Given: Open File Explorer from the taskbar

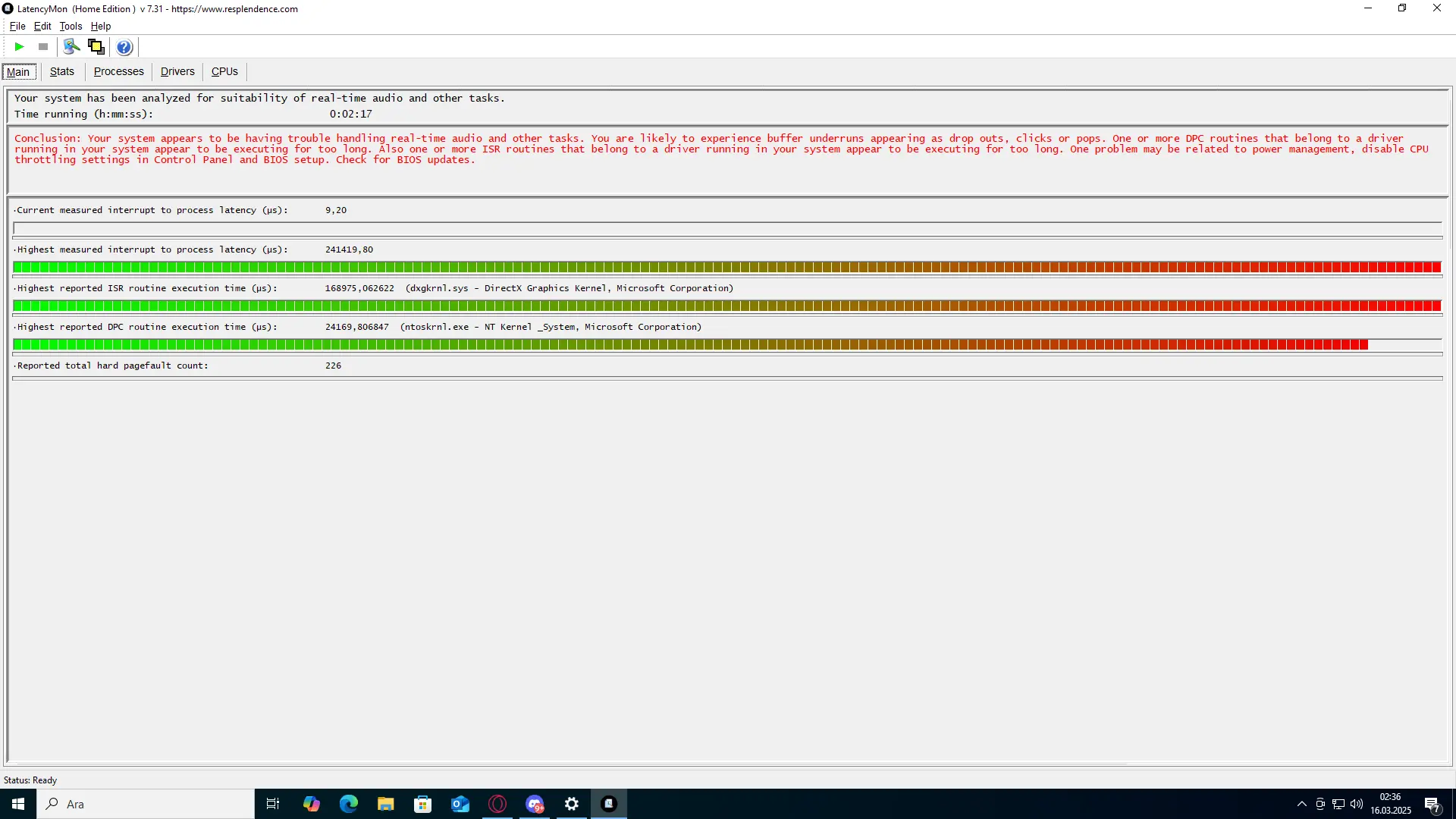Looking at the screenshot, I should tap(386, 804).
